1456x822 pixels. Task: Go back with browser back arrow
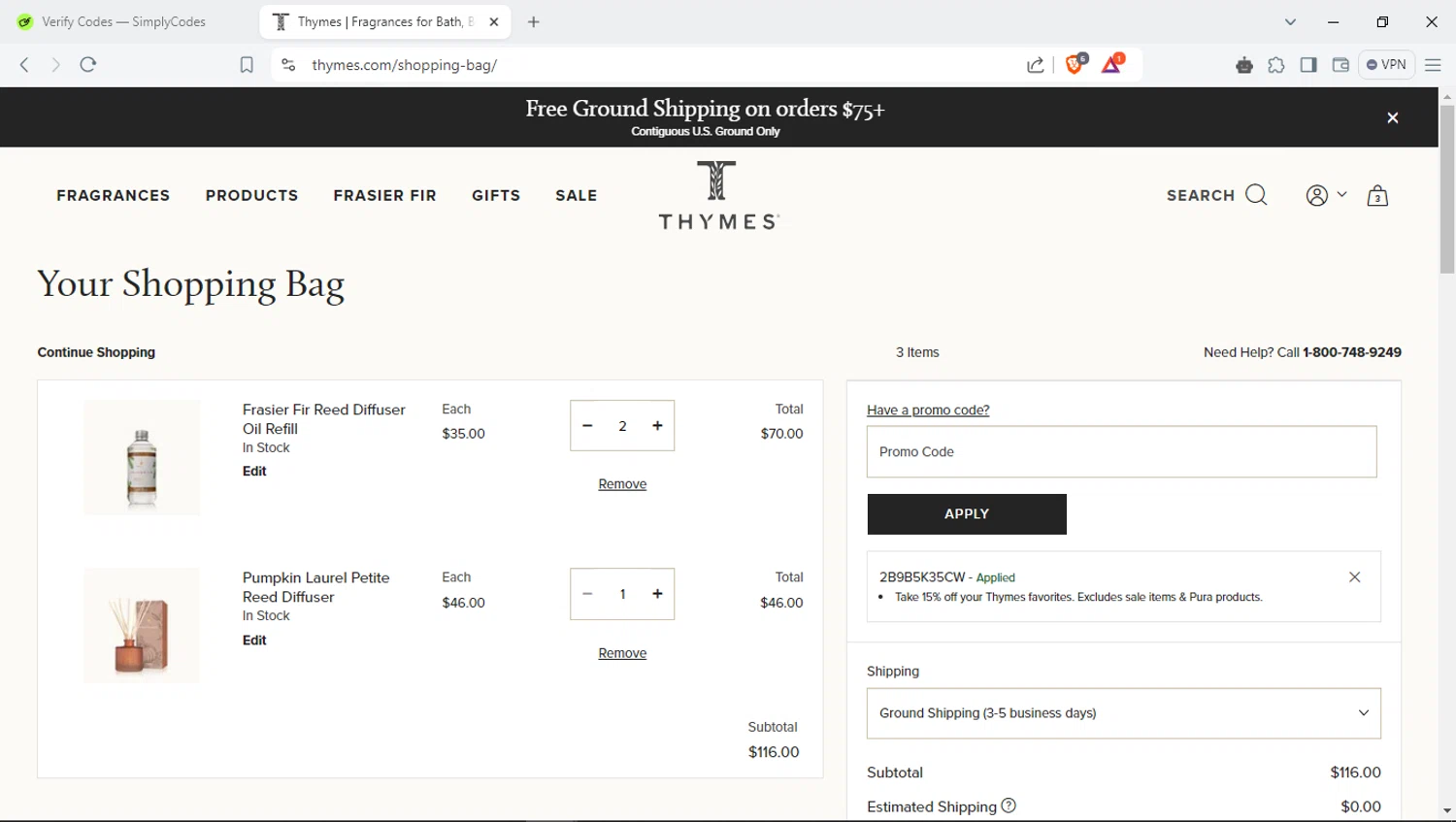point(24,65)
